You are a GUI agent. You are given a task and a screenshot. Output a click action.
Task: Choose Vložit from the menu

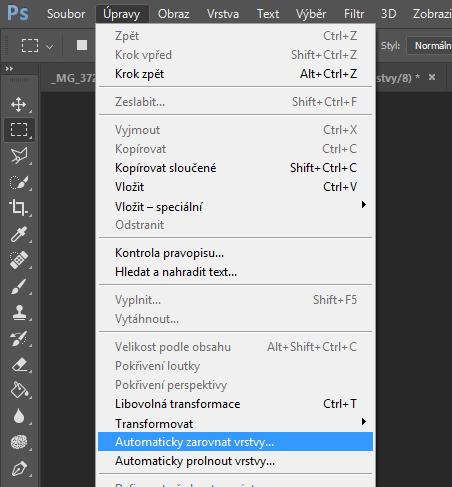click(x=235, y=187)
